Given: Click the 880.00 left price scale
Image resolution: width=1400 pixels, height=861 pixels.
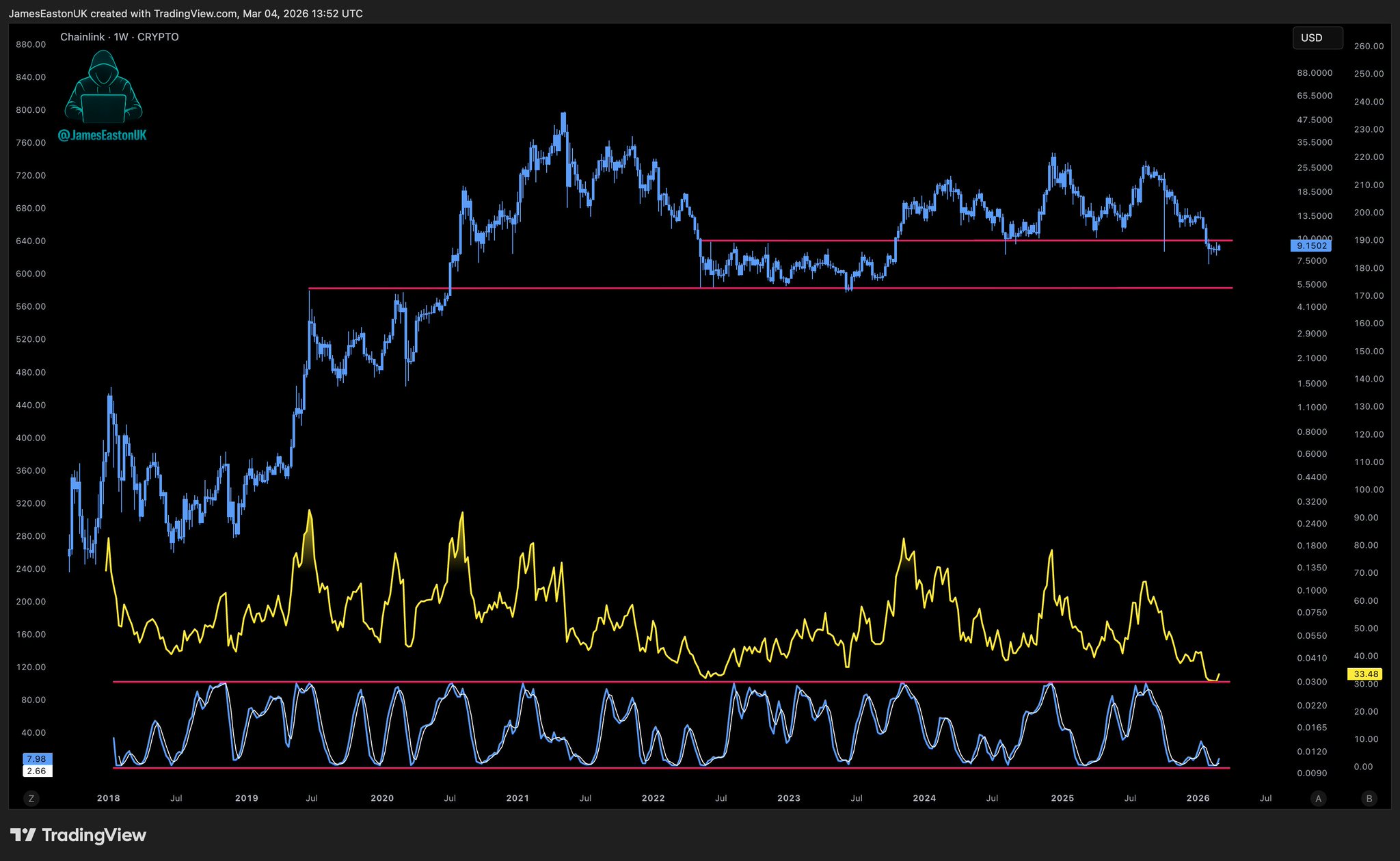Looking at the screenshot, I should coord(31,44).
